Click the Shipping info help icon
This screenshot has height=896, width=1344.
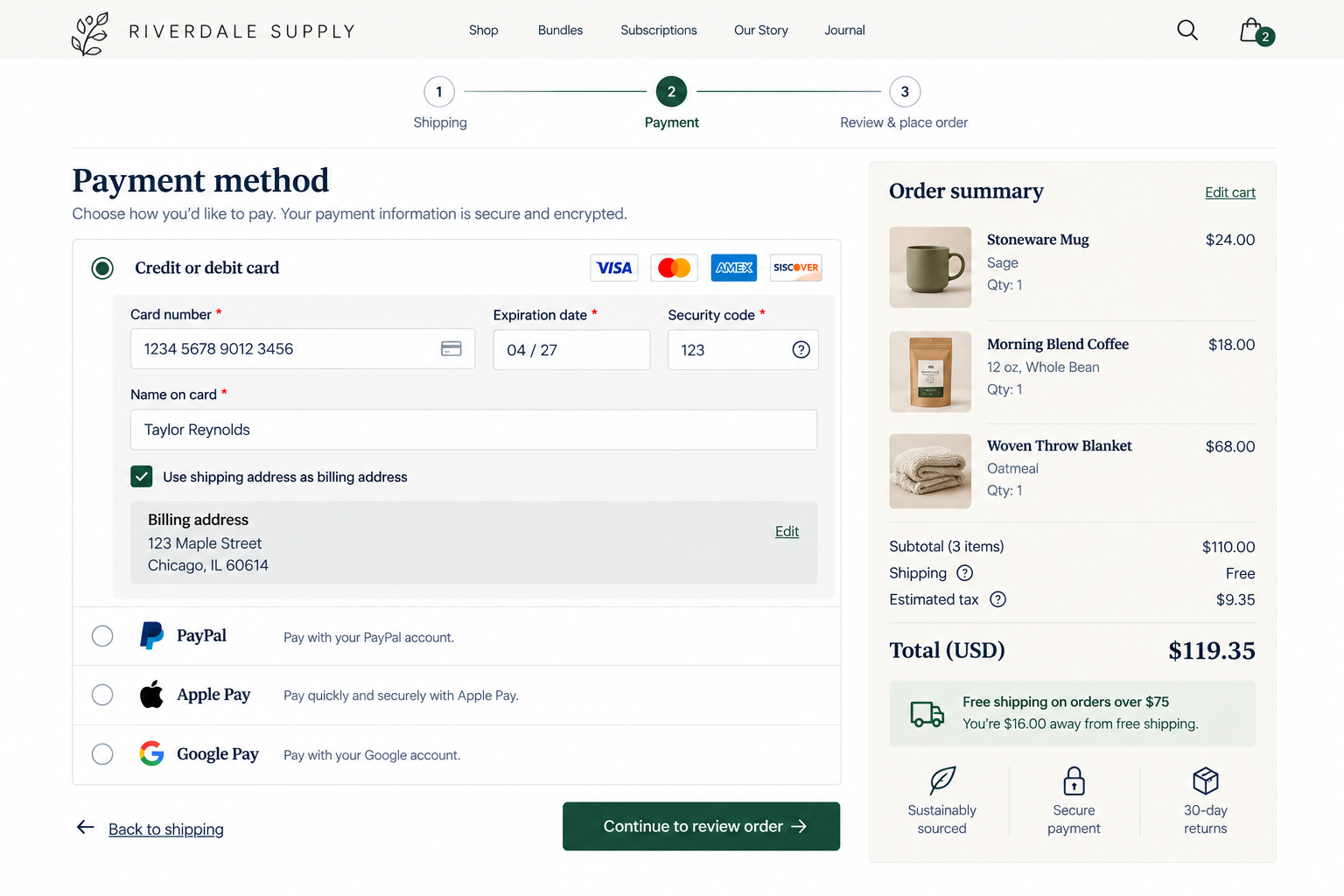pyautogui.click(x=964, y=573)
